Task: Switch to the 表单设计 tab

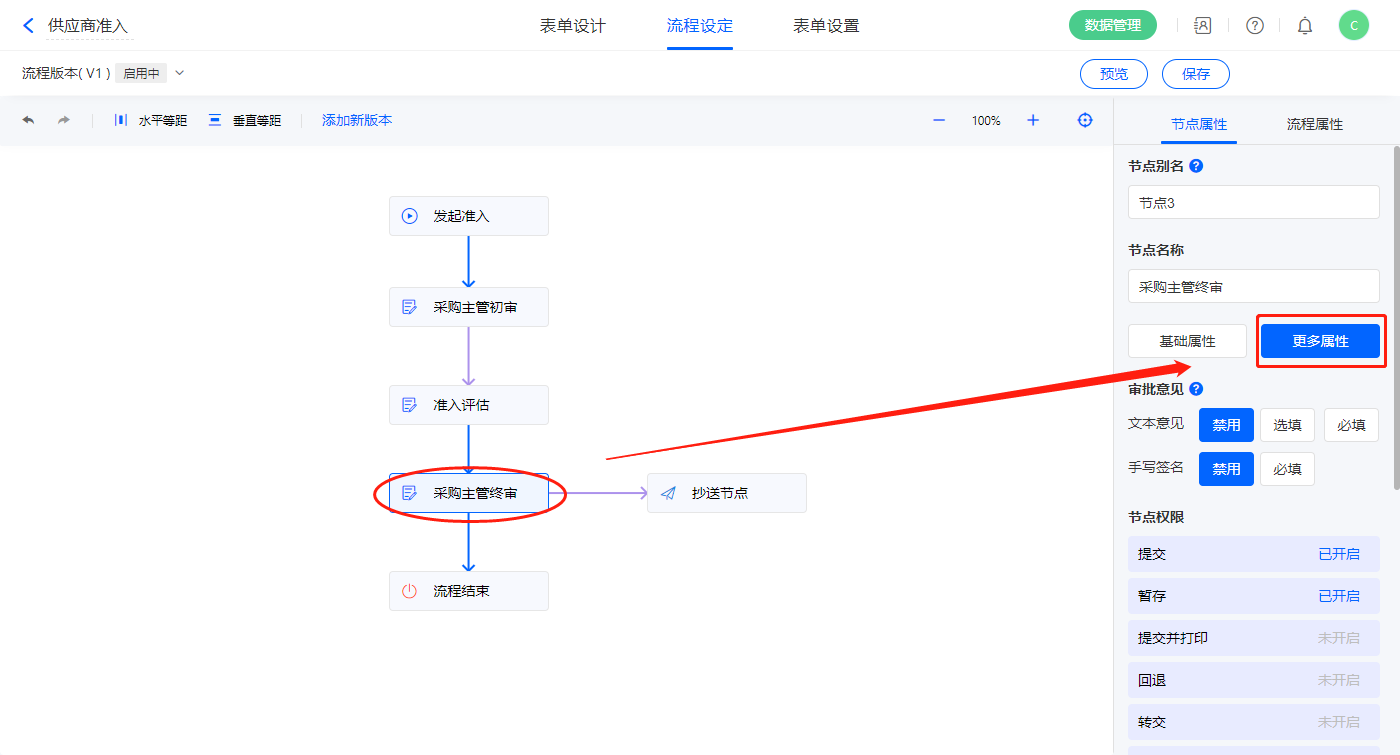Action: [573, 26]
